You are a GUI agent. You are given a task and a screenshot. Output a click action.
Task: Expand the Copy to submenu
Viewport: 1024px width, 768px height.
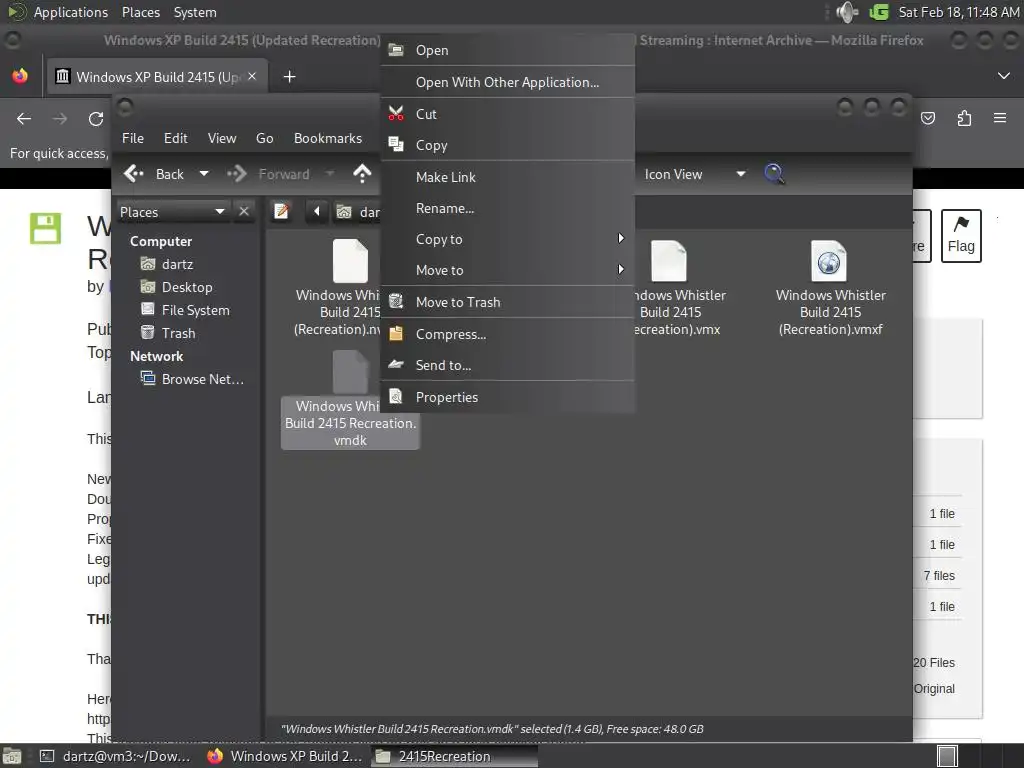click(x=507, y=239)
